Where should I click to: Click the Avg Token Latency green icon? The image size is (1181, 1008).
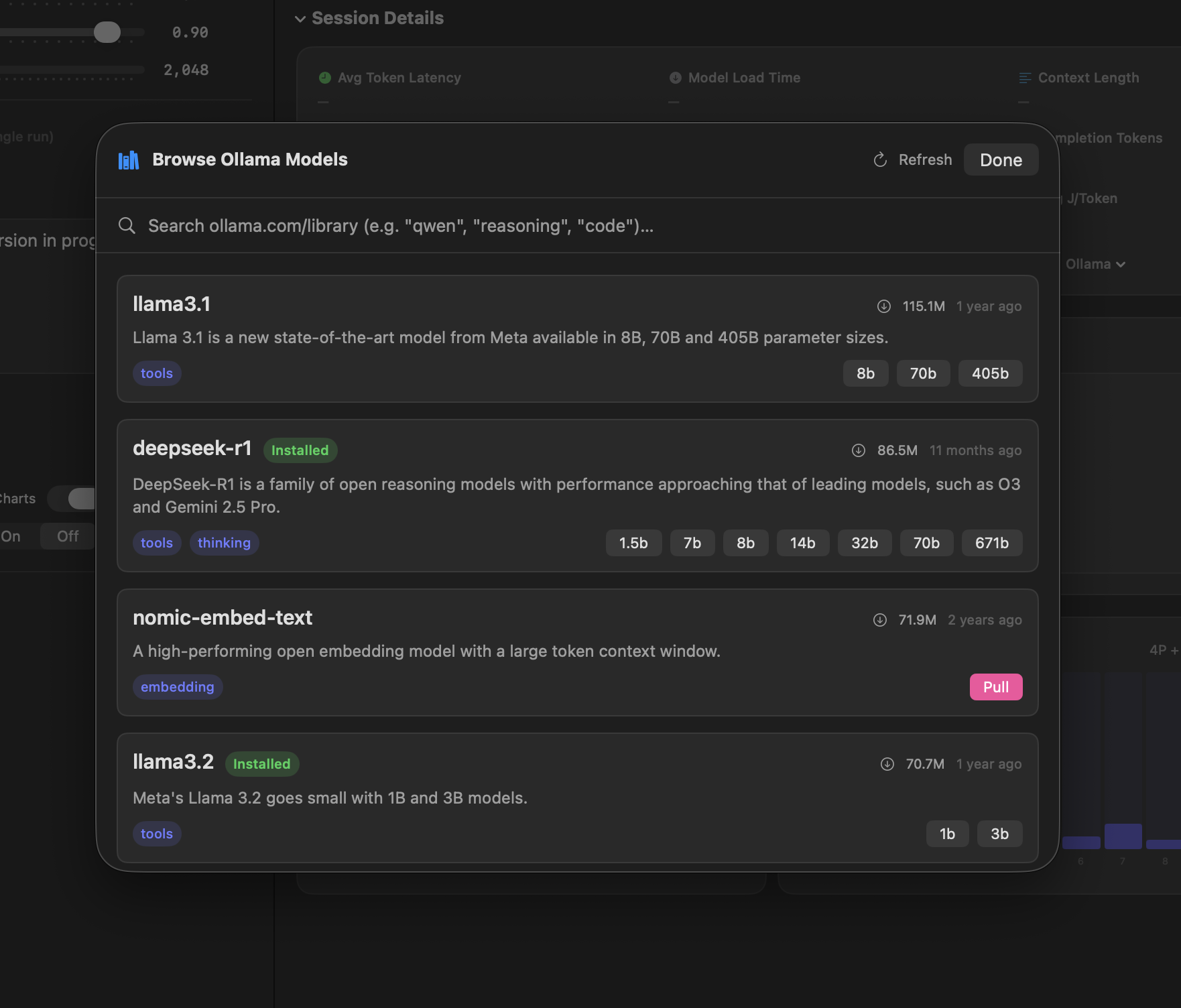325,78
